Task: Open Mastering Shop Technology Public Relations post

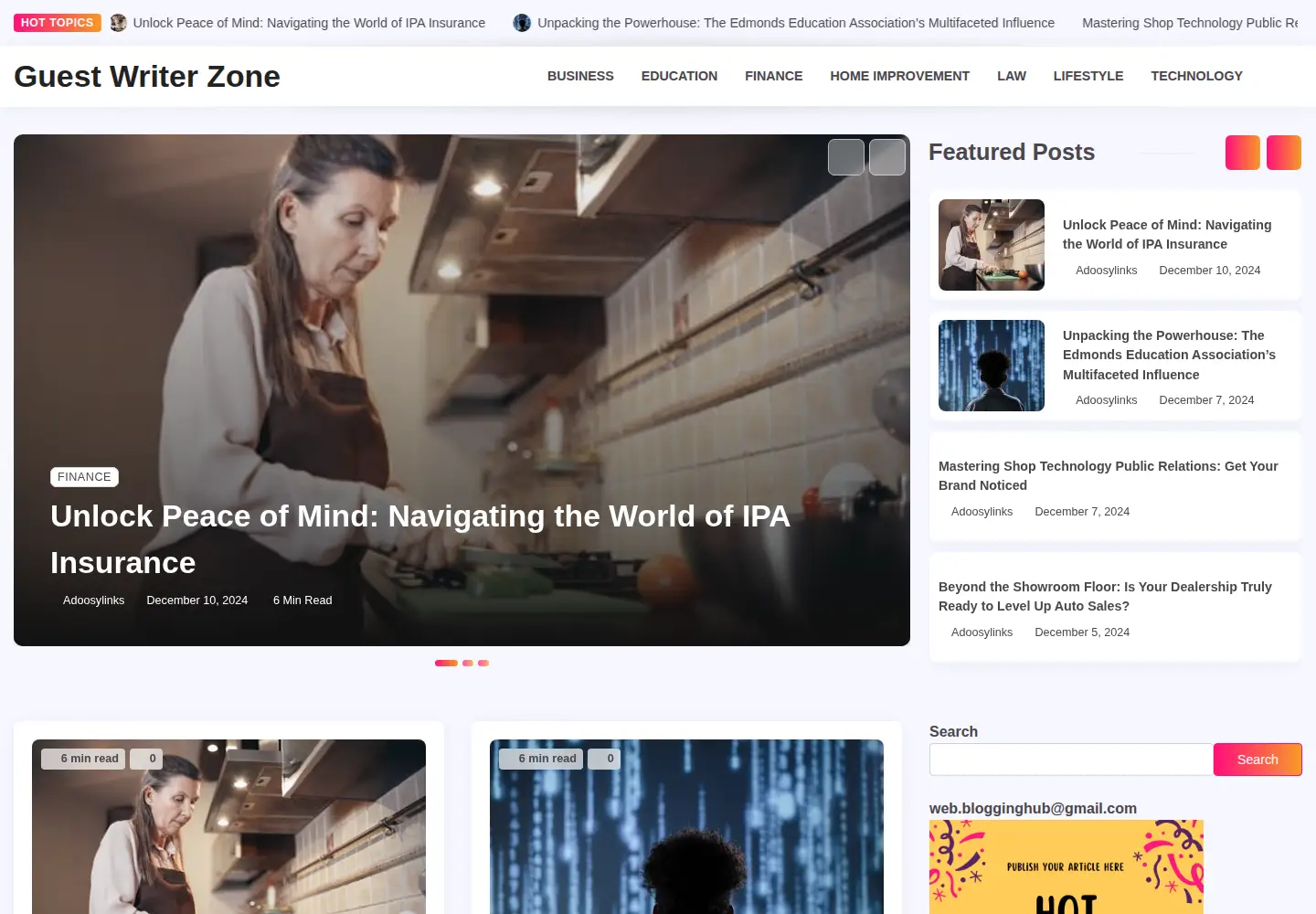Action: click(1109, 475)
